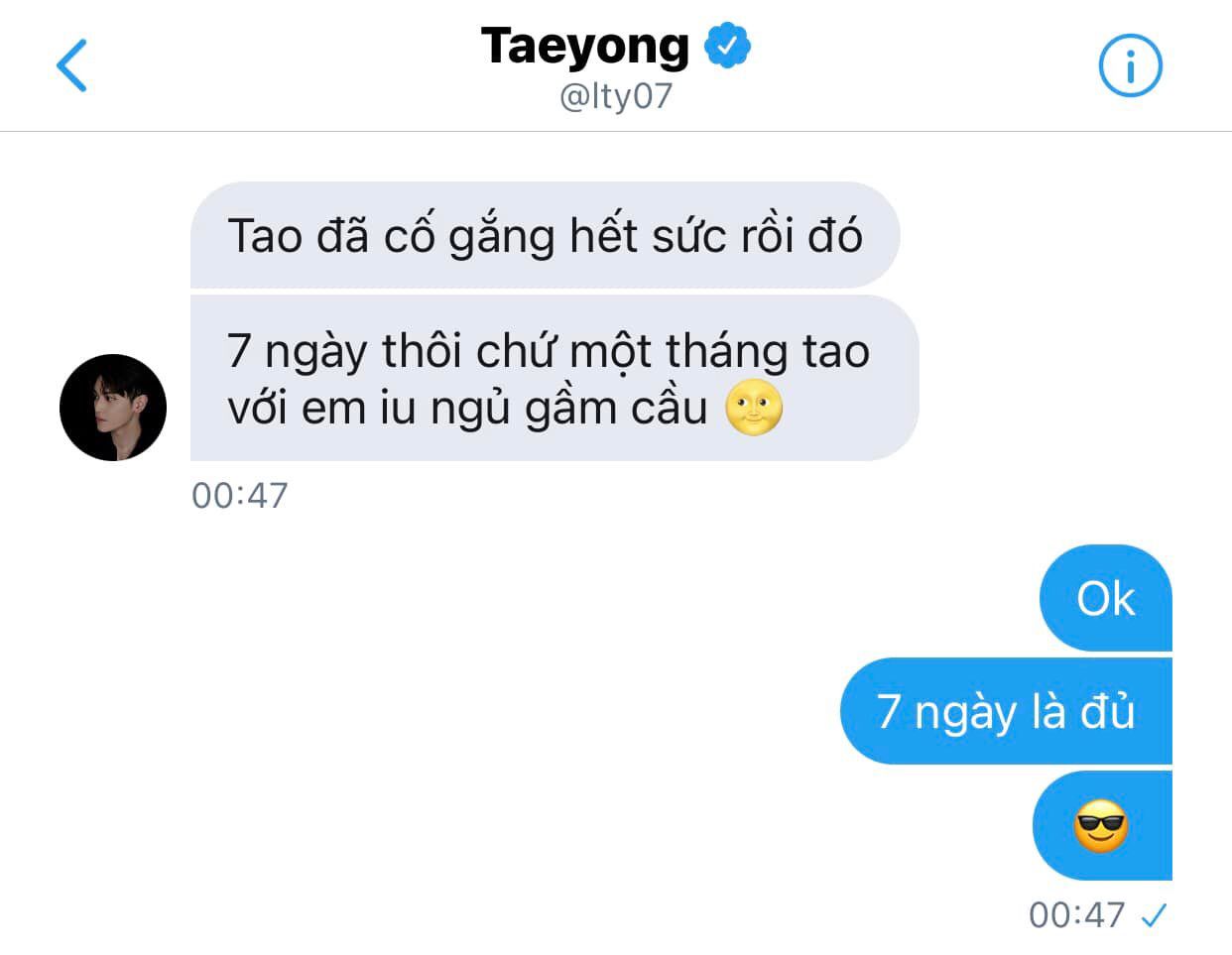This screenshot has width=1232, height=955.
Task: Tap the received 00:47 timestamp
Action: (x=239, y=495)
